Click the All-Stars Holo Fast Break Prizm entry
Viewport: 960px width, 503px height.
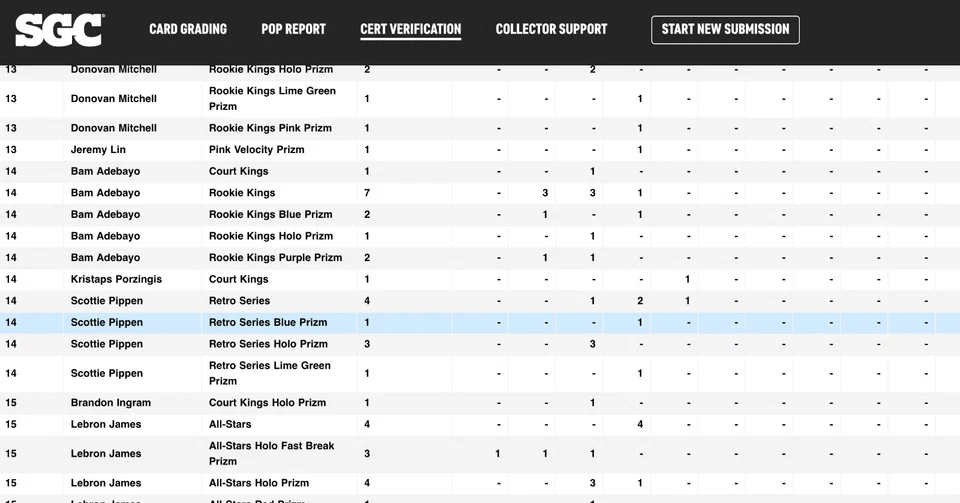(271, 454)
